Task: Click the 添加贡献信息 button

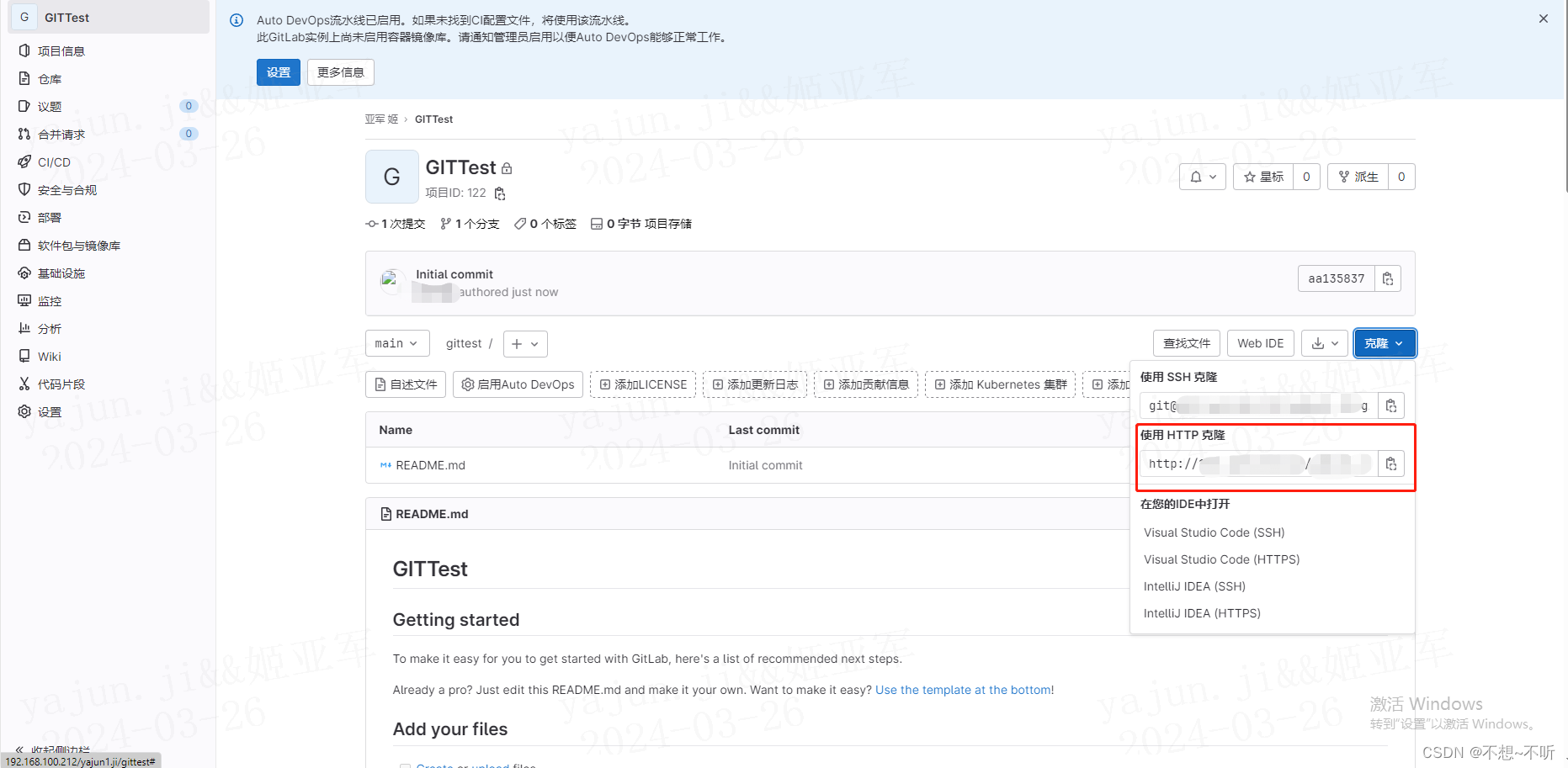Action: [x=866, y=384]
